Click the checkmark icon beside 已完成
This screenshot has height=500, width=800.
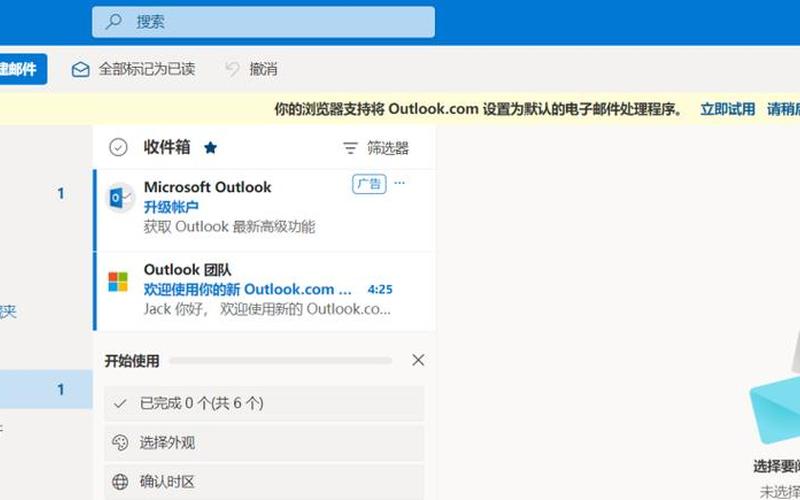pos(120,404)
